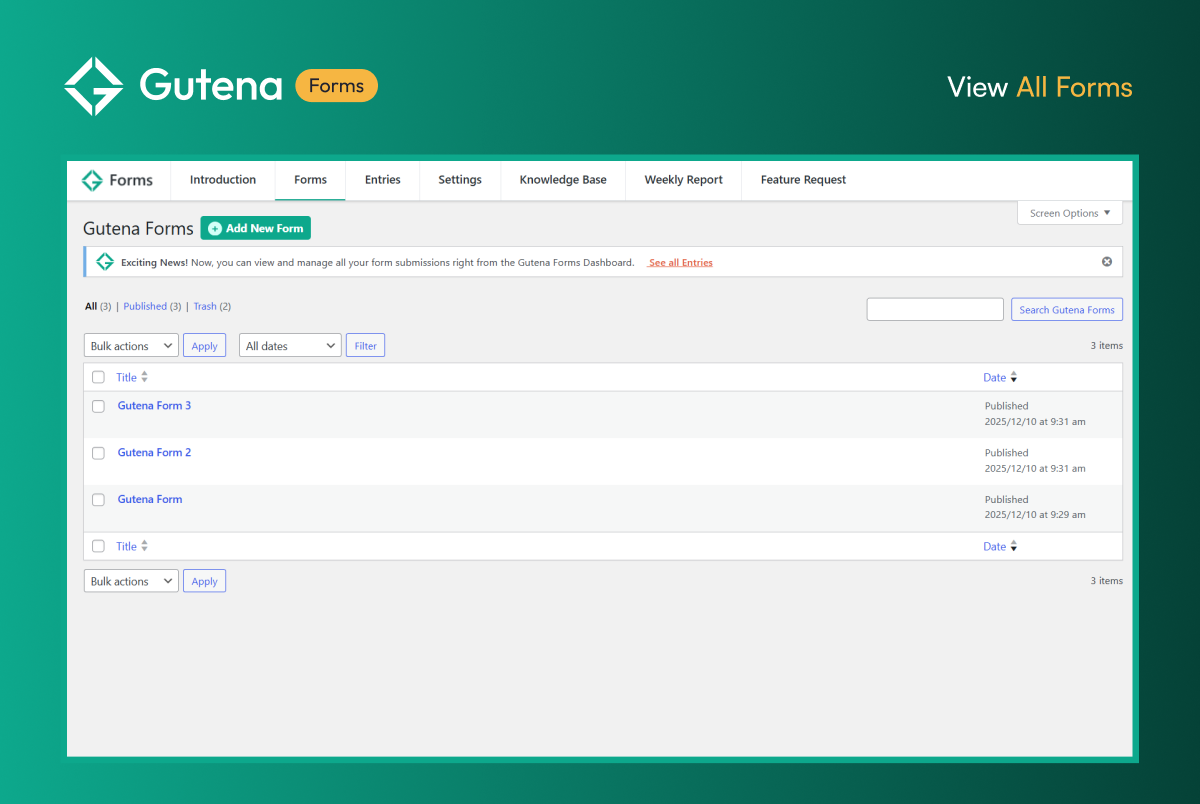Select the checkbox for Gutena Form 3
The width and height of the screenshot is (1200, 804).
click(98, 406)
